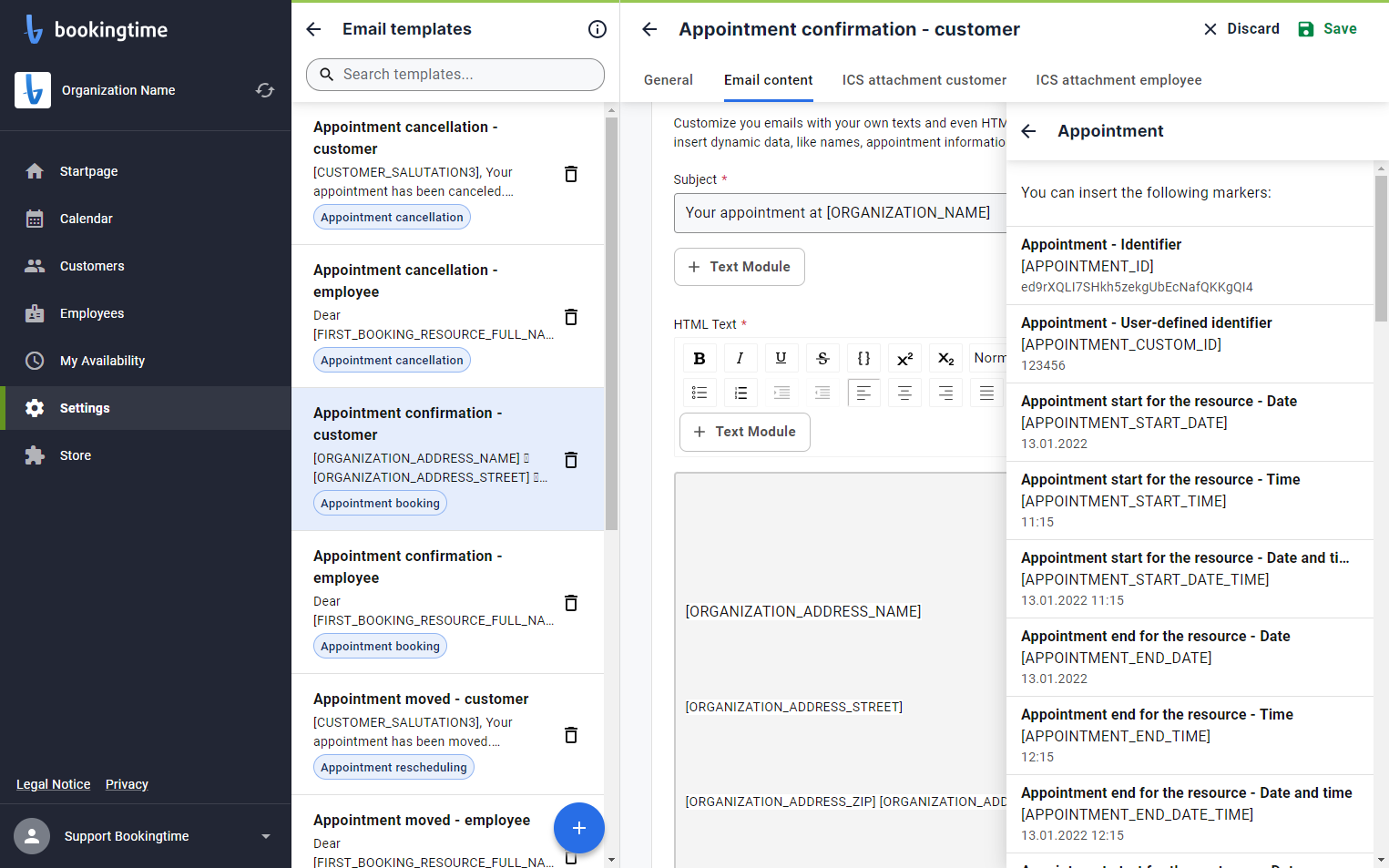Add Text Module below Subject
The width and height of the screenshot is (1389, 868).
click(x=740, y=267)
